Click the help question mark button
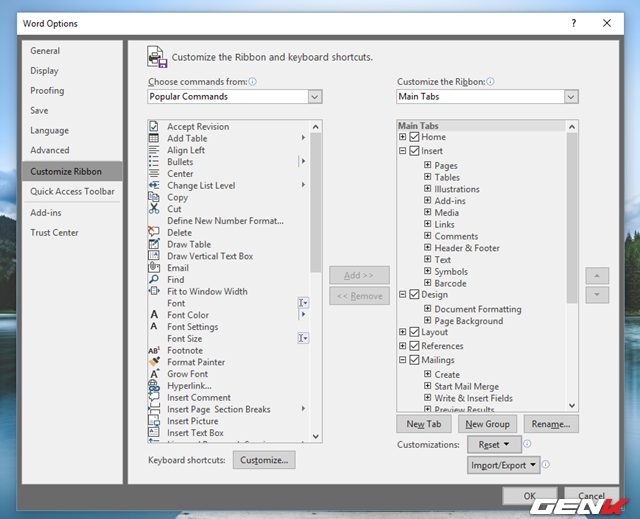Image resolution: width=640 pixels, height=519 pixels. point(573,23)
